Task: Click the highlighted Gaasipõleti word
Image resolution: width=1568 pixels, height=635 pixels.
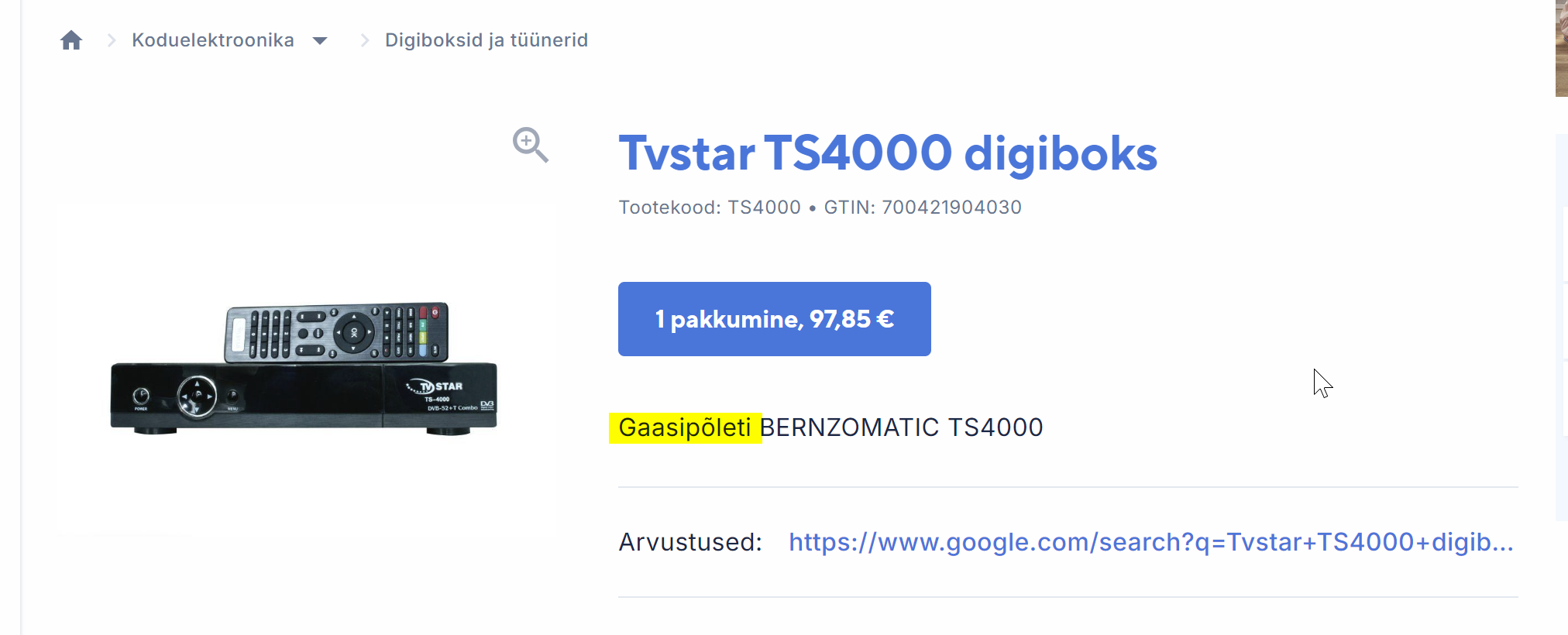Action: (685, 427)
